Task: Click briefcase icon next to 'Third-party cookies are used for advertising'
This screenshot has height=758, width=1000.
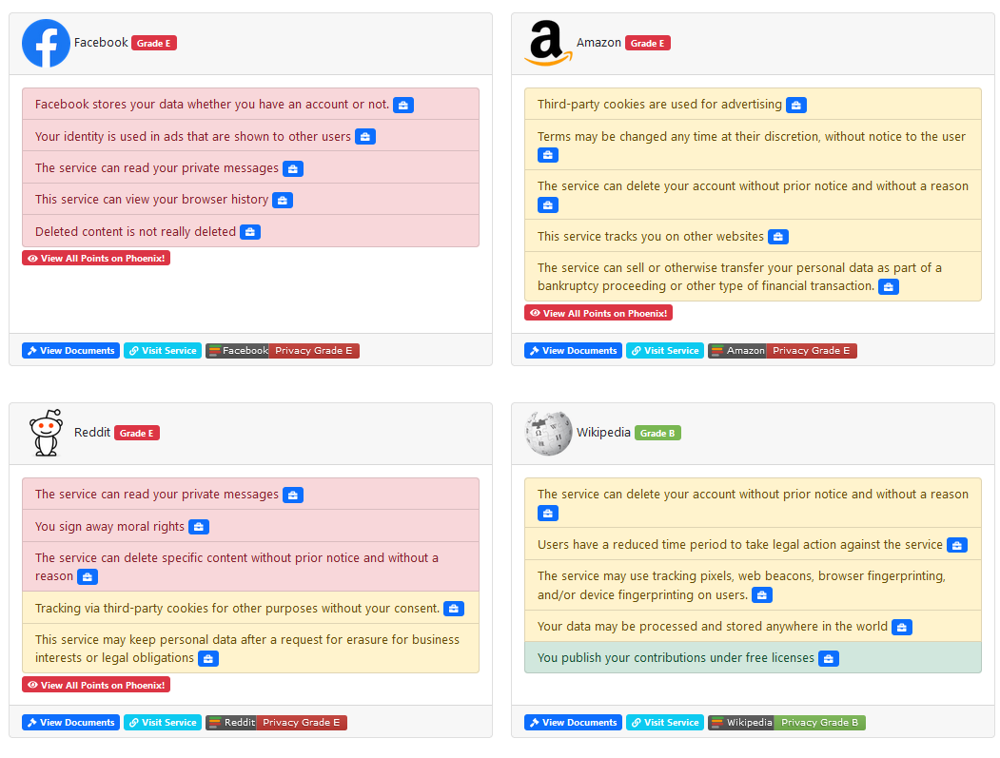Action: 796,105
